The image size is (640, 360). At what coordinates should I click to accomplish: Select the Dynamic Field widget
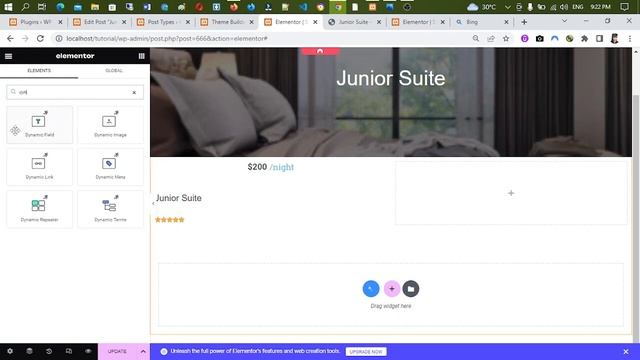(40, 125)
